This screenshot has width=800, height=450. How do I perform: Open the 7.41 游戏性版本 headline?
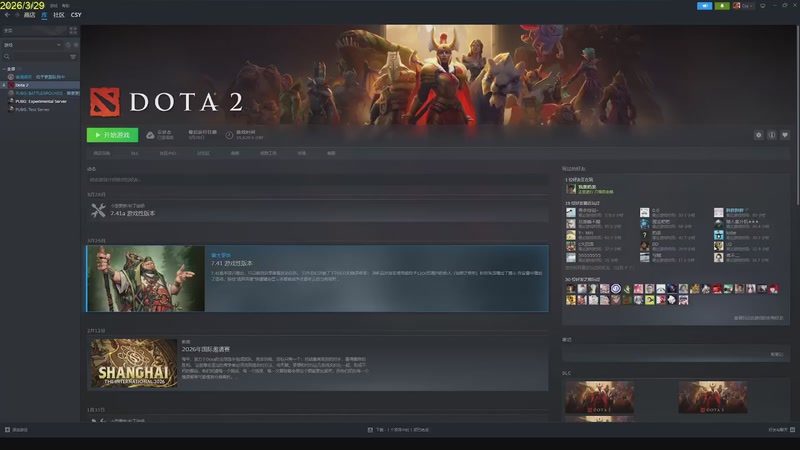[232, 263]
